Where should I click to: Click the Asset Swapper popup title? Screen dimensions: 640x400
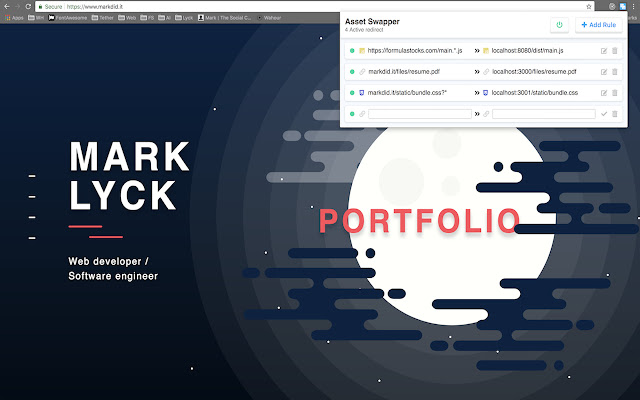(372, 22)
